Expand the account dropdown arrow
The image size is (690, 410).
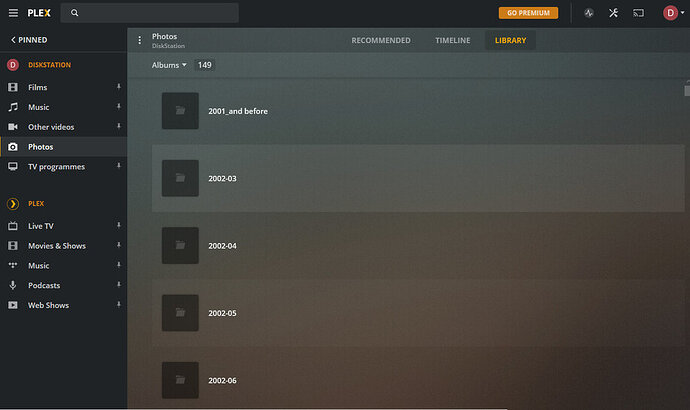[x=683, y=13]
